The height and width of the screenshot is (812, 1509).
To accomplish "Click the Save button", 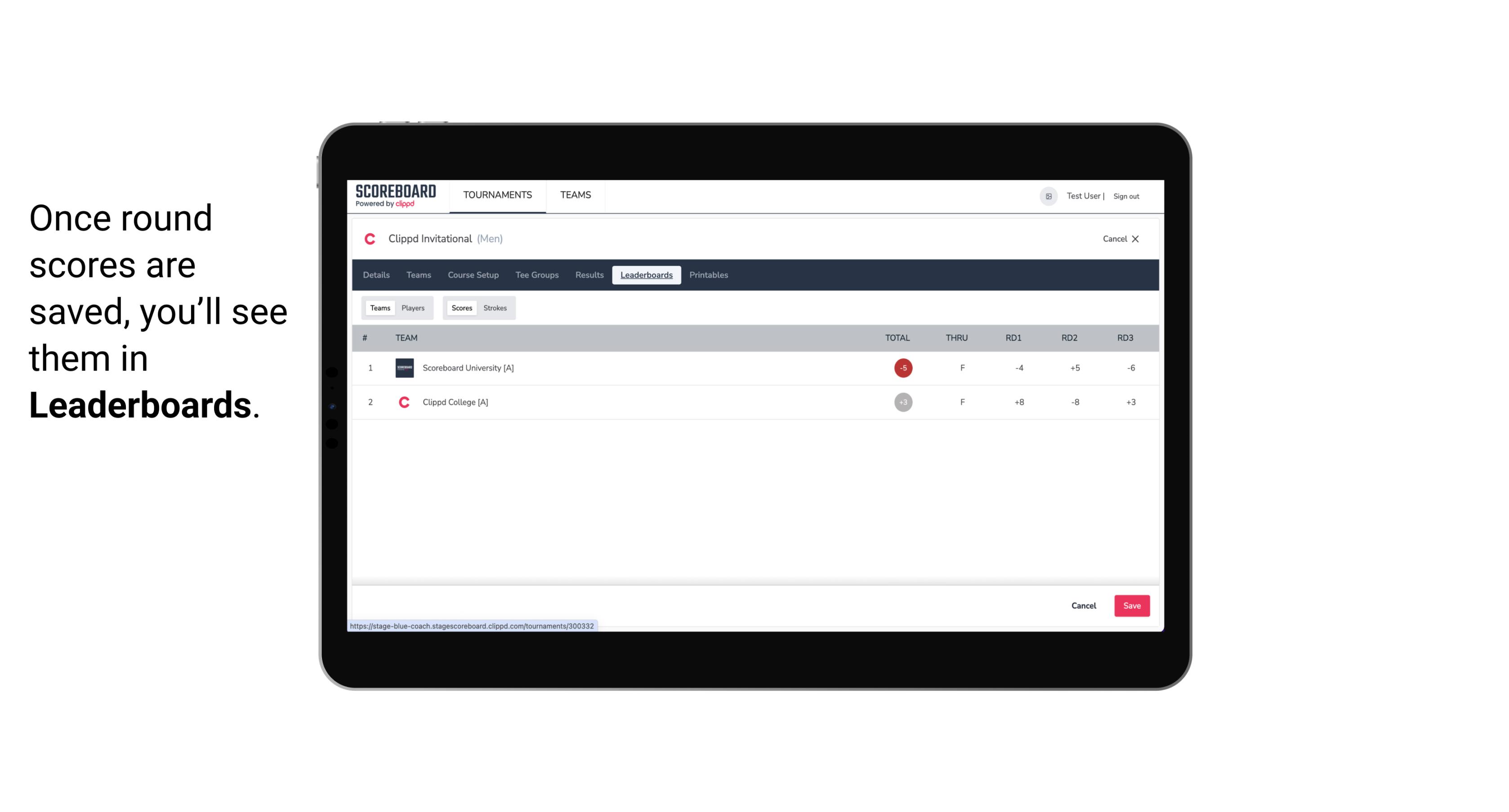I will [1131, 605].
